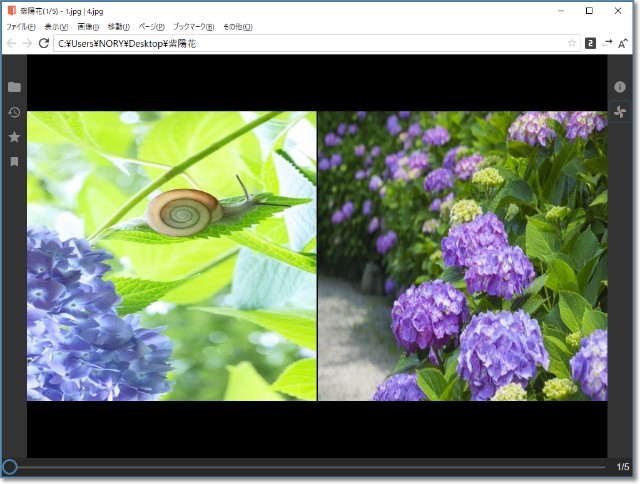This screenshot has width=640, height=484.
Task: Open the folder list panel in sidebar
Action: (14, 87)
